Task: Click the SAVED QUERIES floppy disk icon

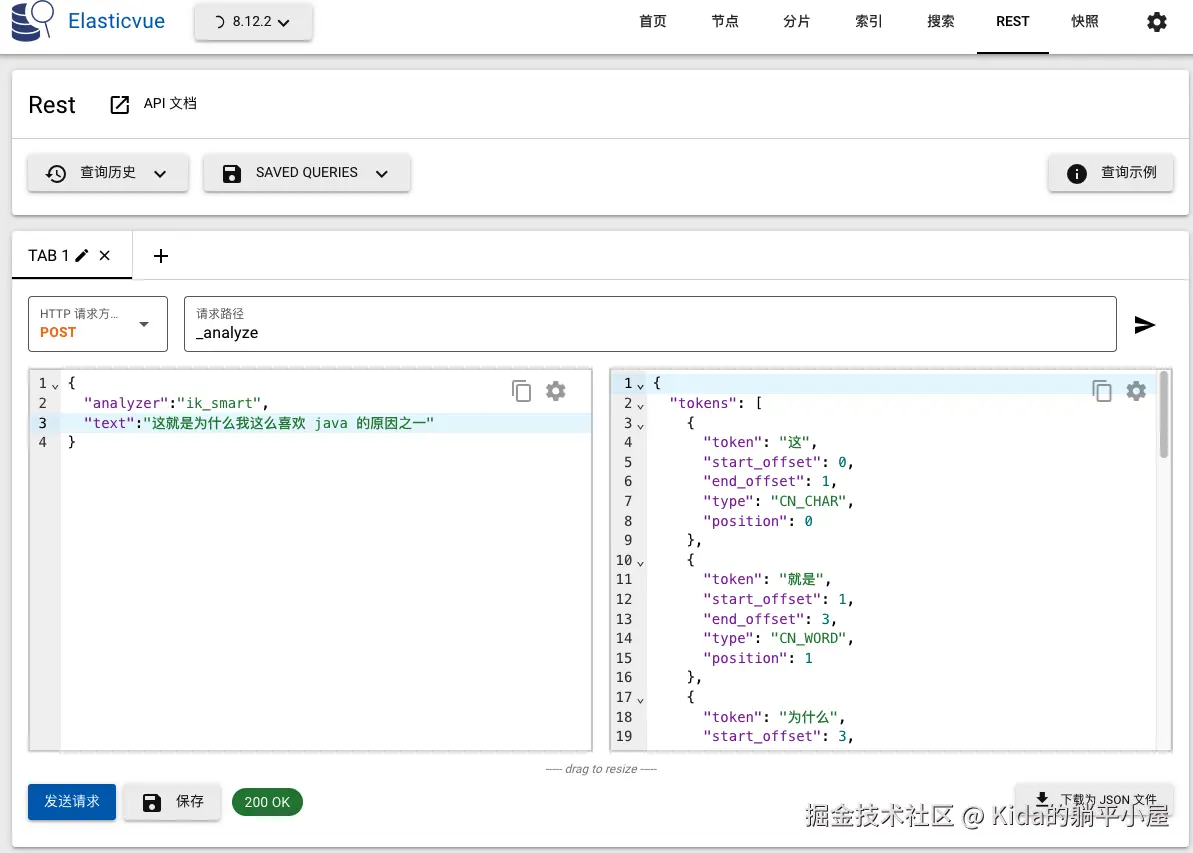Action: point(231,173)
